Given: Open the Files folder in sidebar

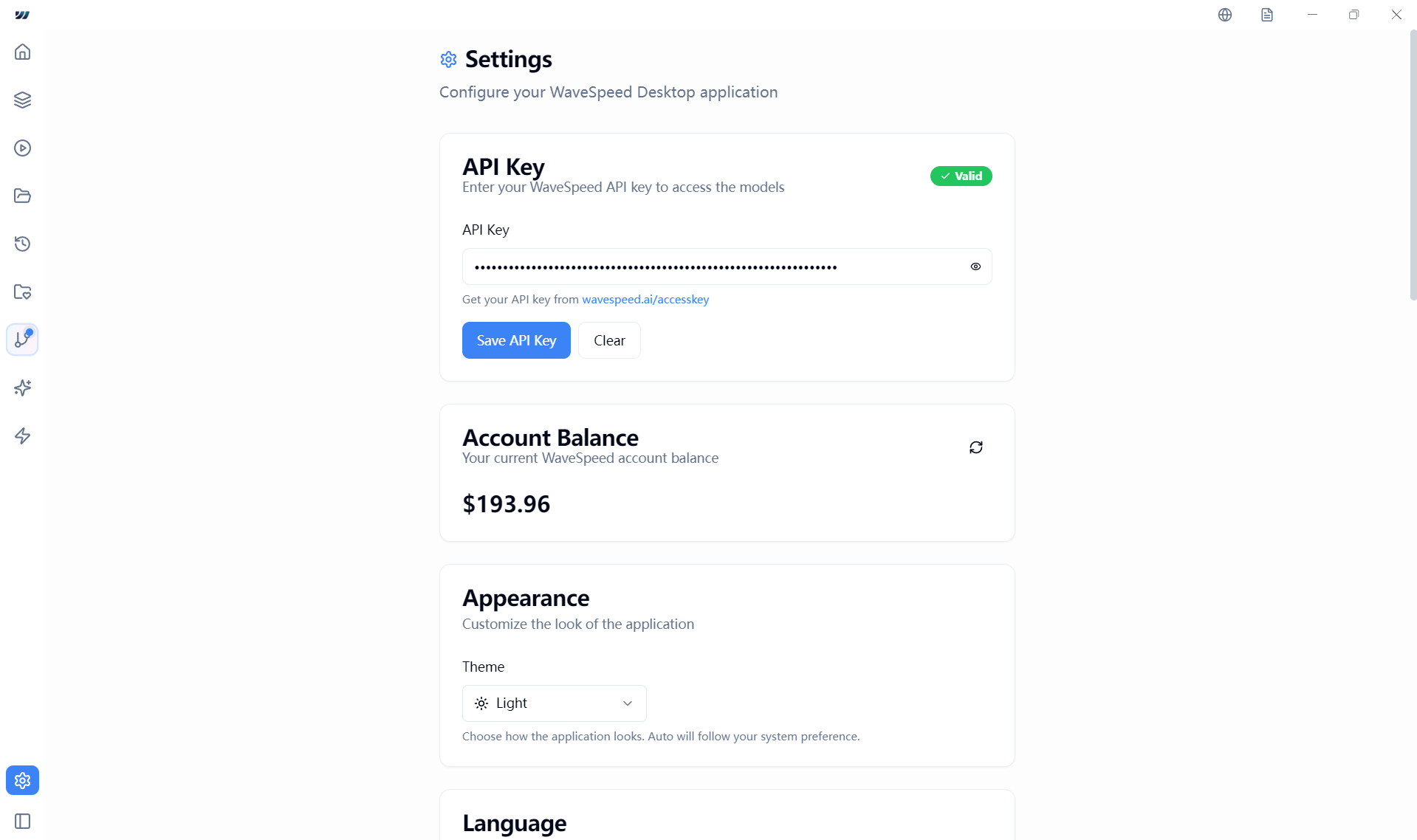Looking at the screenshot, I should point(22,196).
